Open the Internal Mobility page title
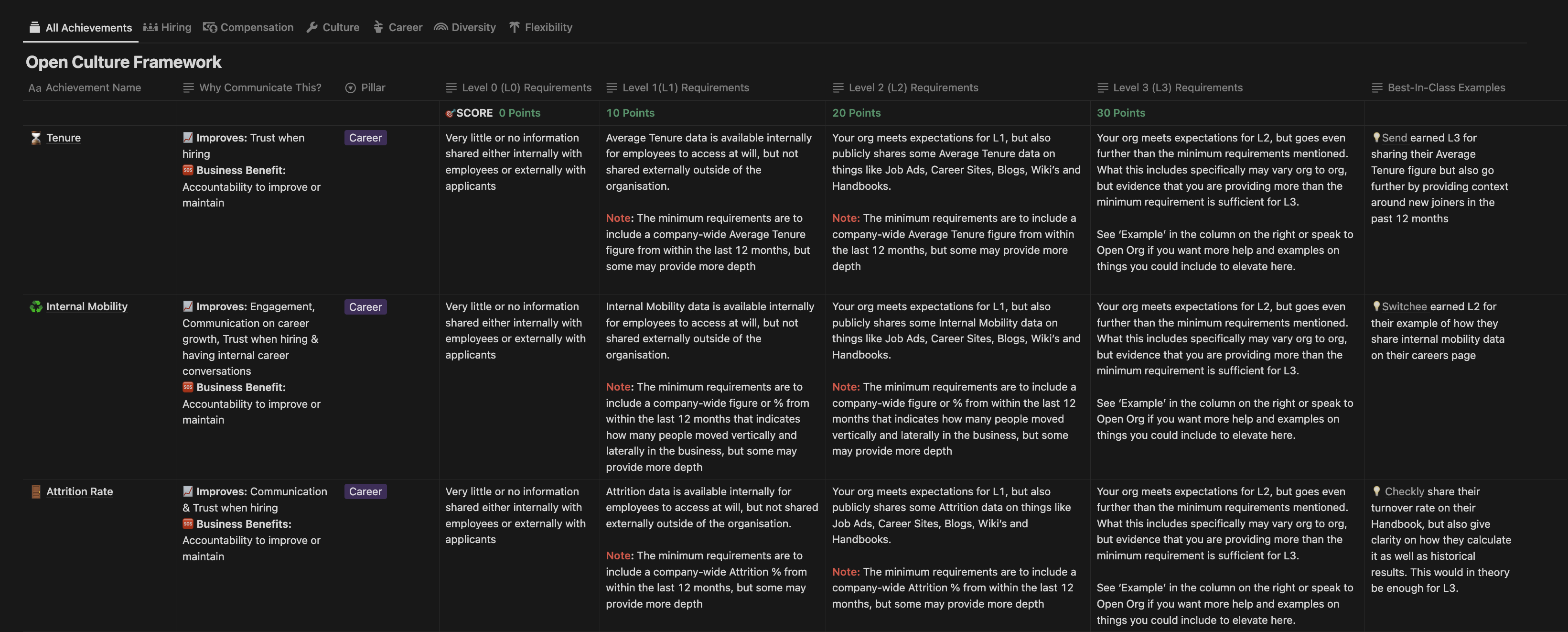 pos(86,307)
